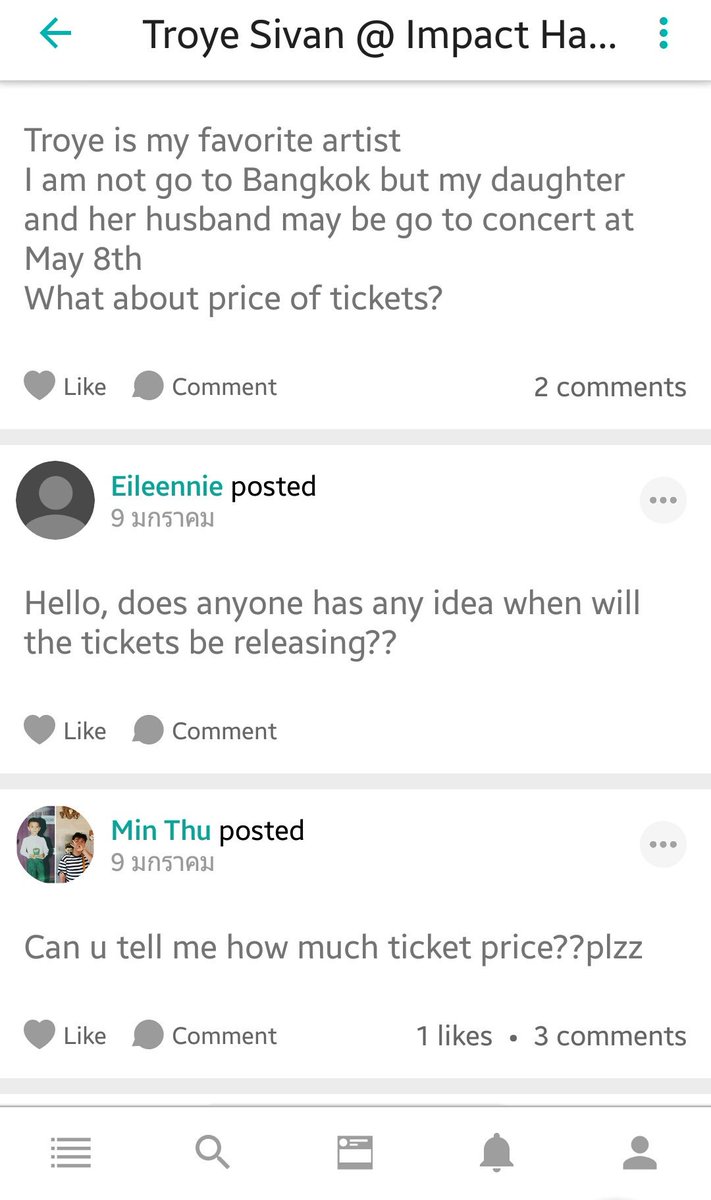This screenshot has width=711, height=1200.
Task: Expand options menu on Min Thu's post
Action: [663, 845]
